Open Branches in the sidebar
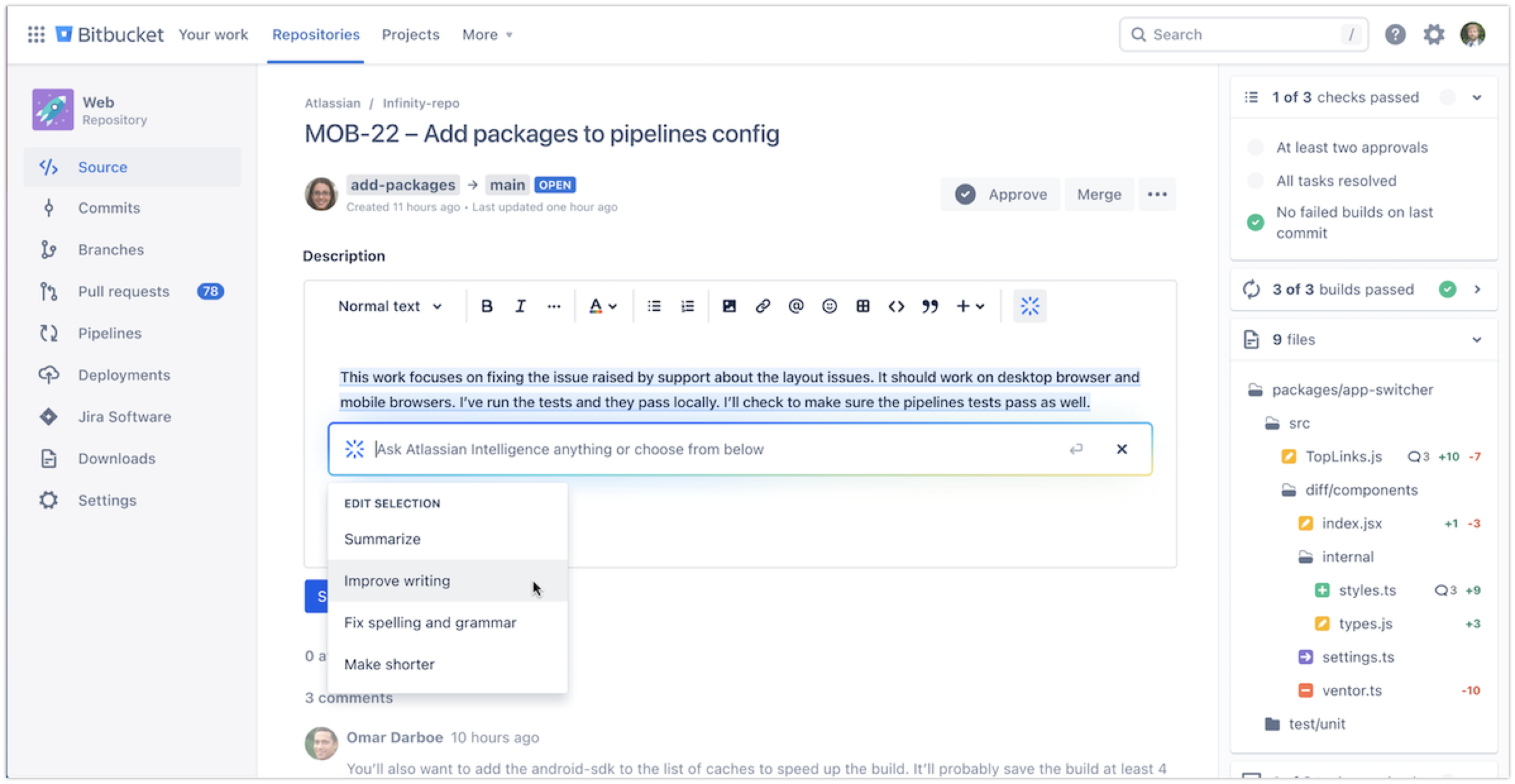This screenshot has height=784, width=1515. (133, 250)
